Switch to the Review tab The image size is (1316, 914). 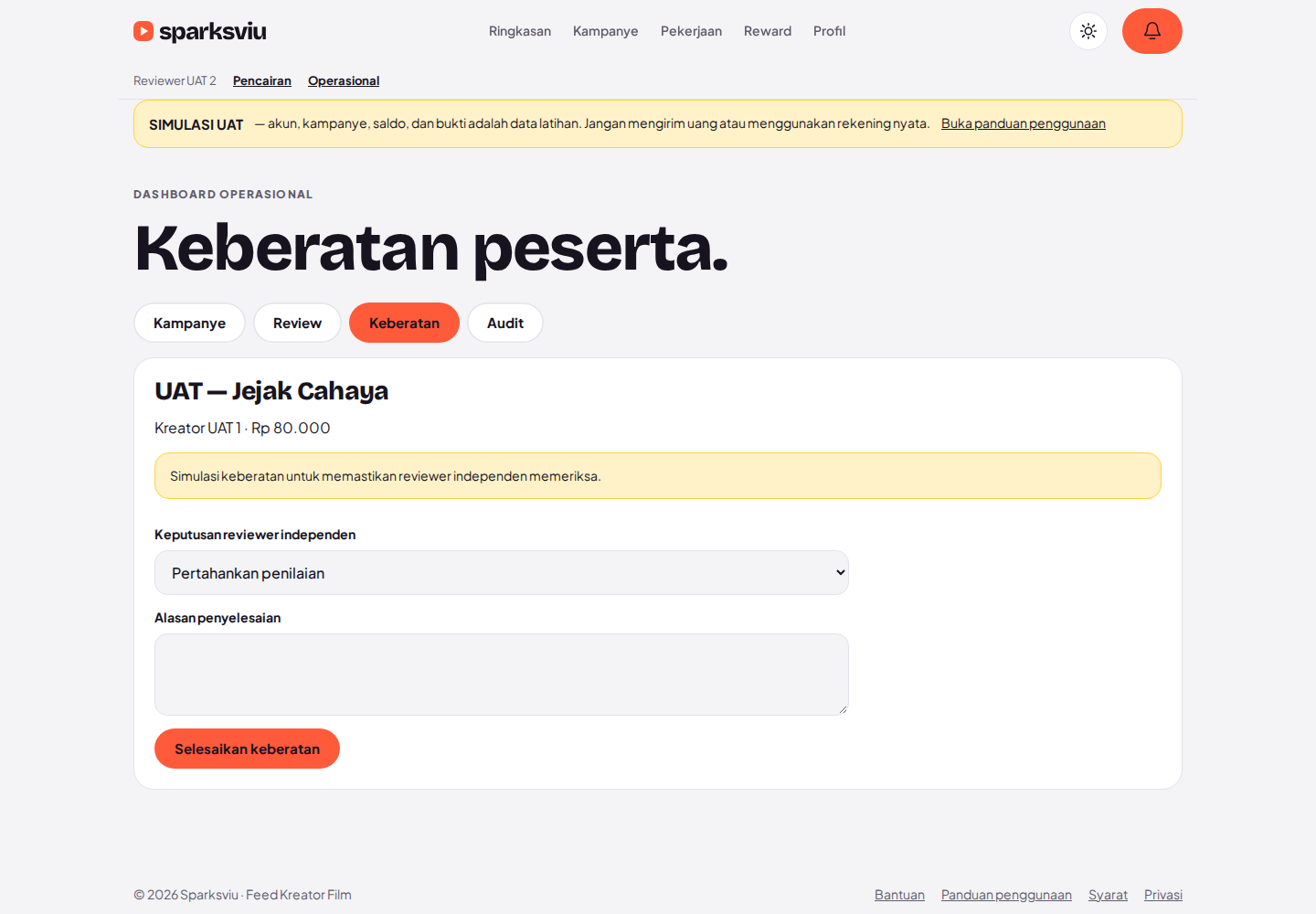coord(297,323)
